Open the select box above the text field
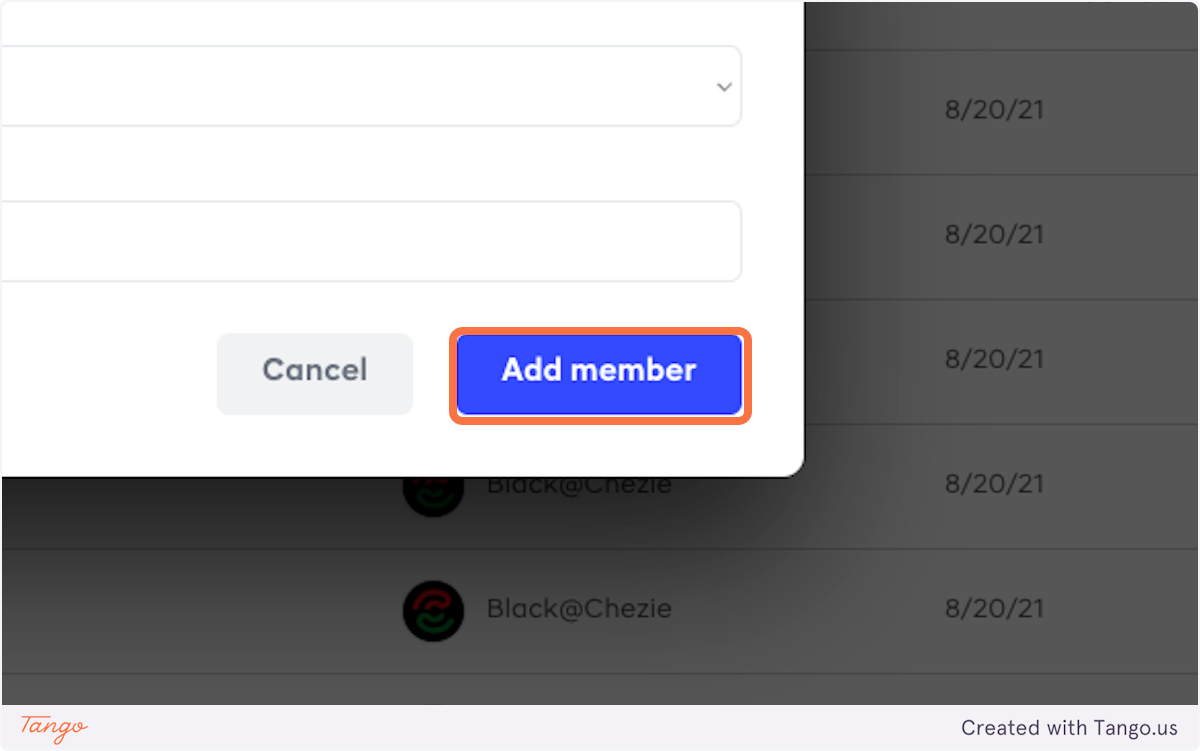Image resolution: width=1200 pixels, height=751 pixels. tap(370, 87)
